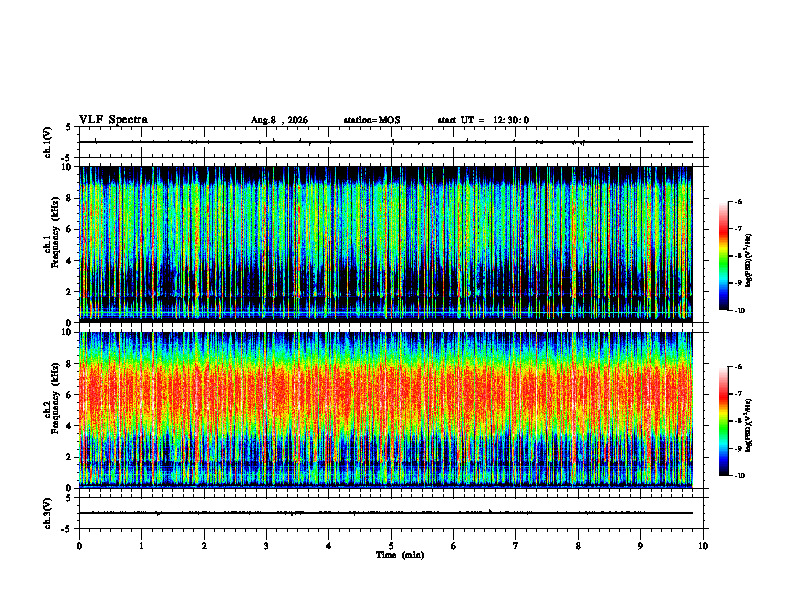Click the time axis tick label "9"
The width and height of the screenshot is (792, 612).
tap(640, 546)
